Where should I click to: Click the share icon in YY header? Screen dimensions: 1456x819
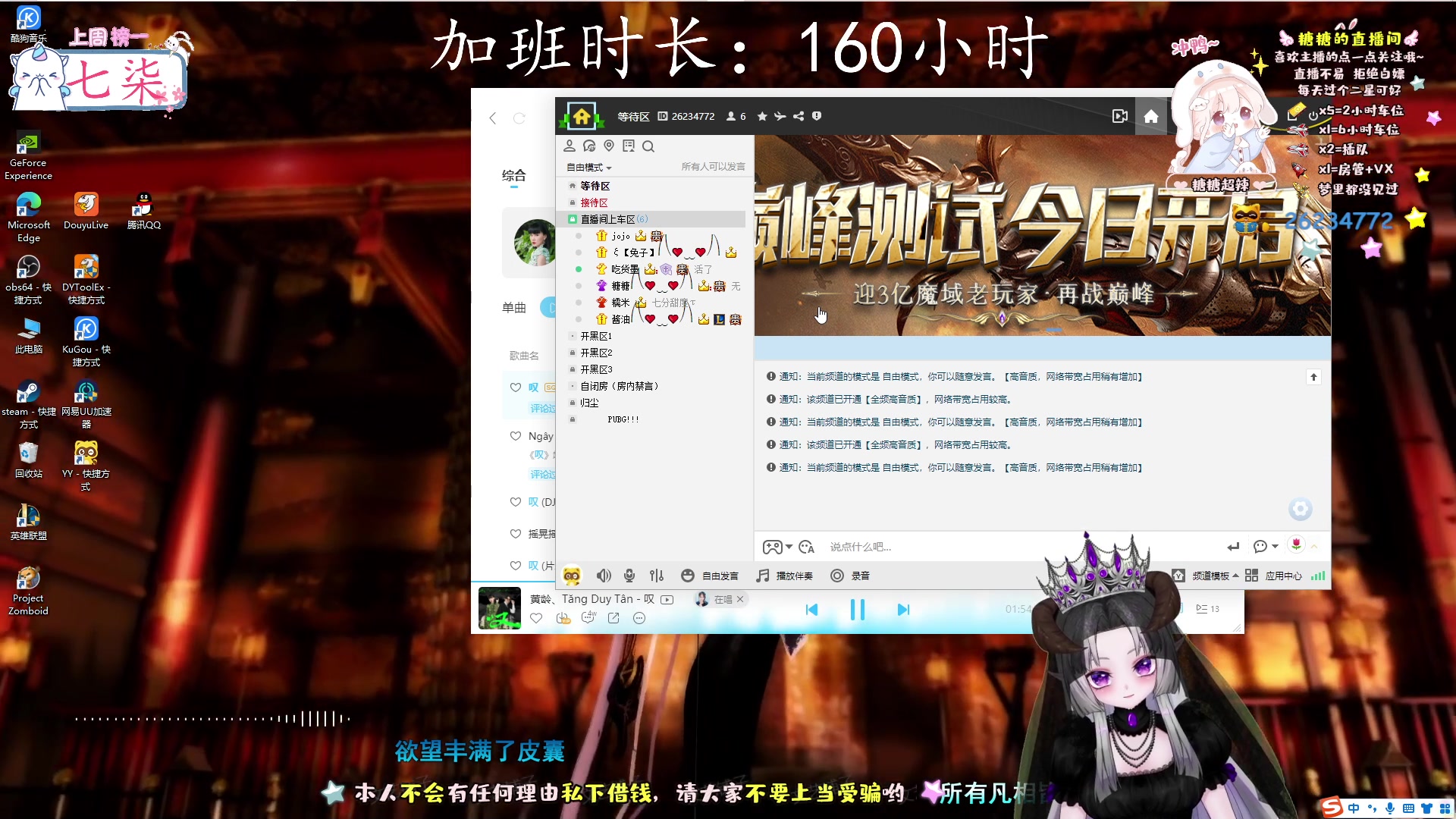(799, 116)
